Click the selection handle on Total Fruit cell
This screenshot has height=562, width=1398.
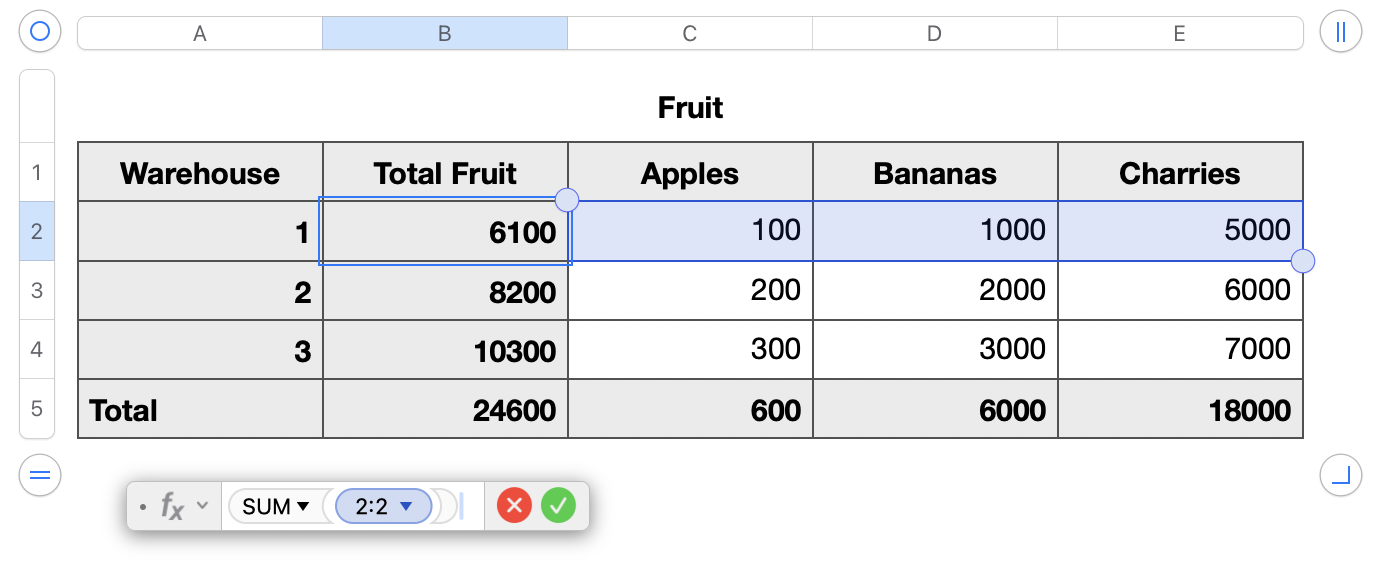567,199
